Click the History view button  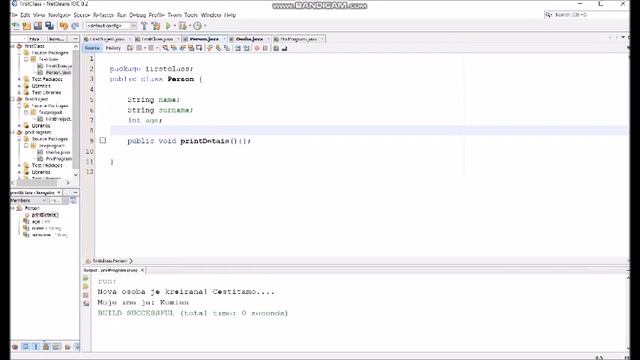[113, 48]
